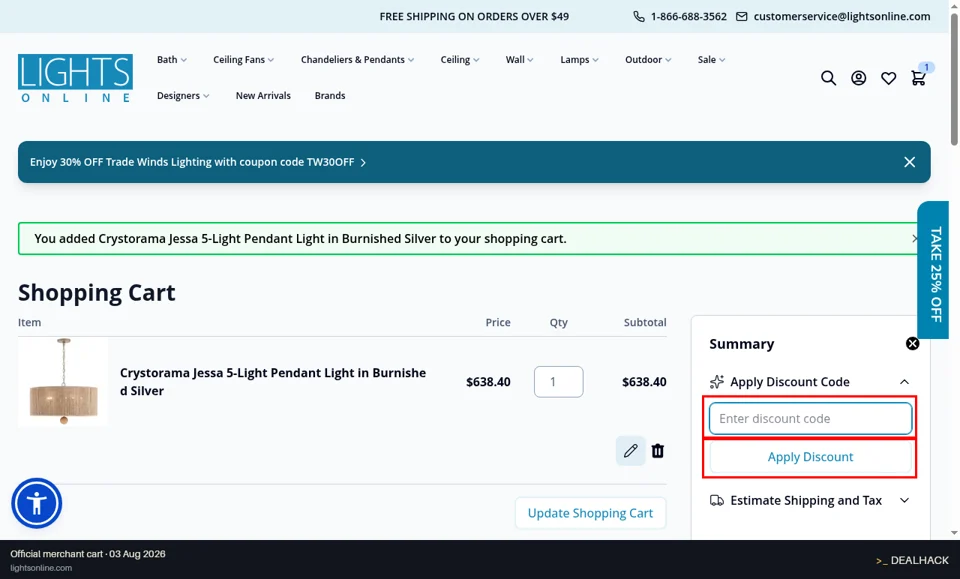Viewport: 960px width, 579px height.
Task: Click the Shopping Cart heading
Action: pyautogui.click(x=97, y=293)
